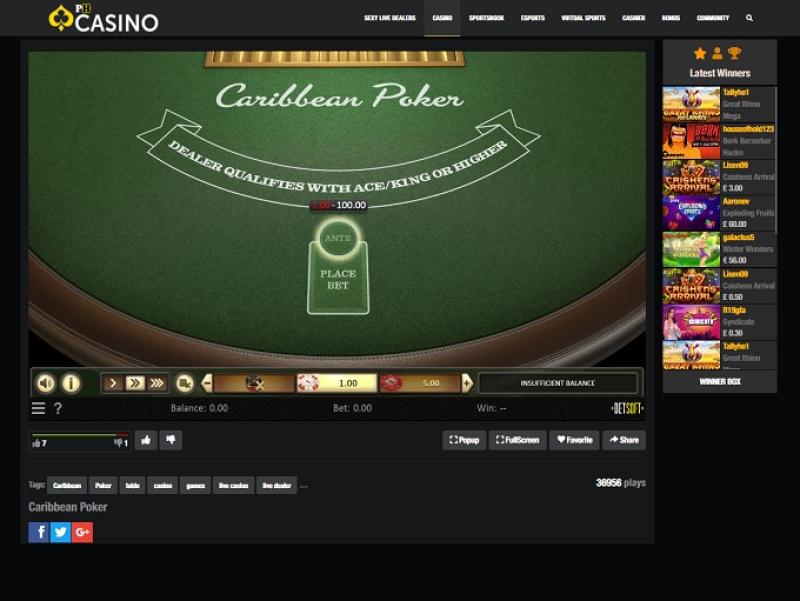Open the search icon in the top navigation
Screen dimensions: 800x601
749,18
